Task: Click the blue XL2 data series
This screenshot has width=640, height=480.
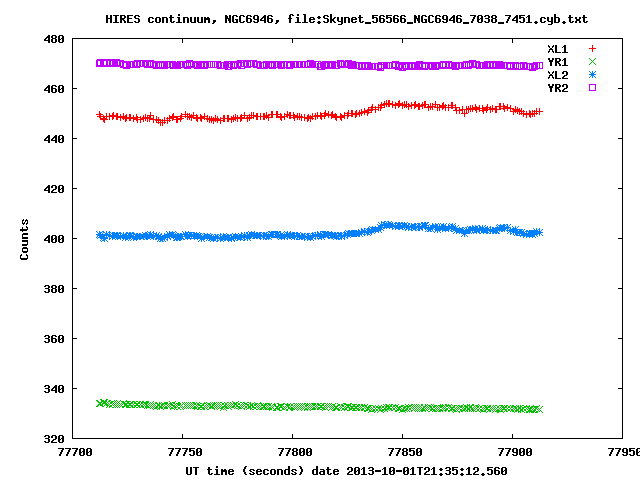Action: [320, 235]
